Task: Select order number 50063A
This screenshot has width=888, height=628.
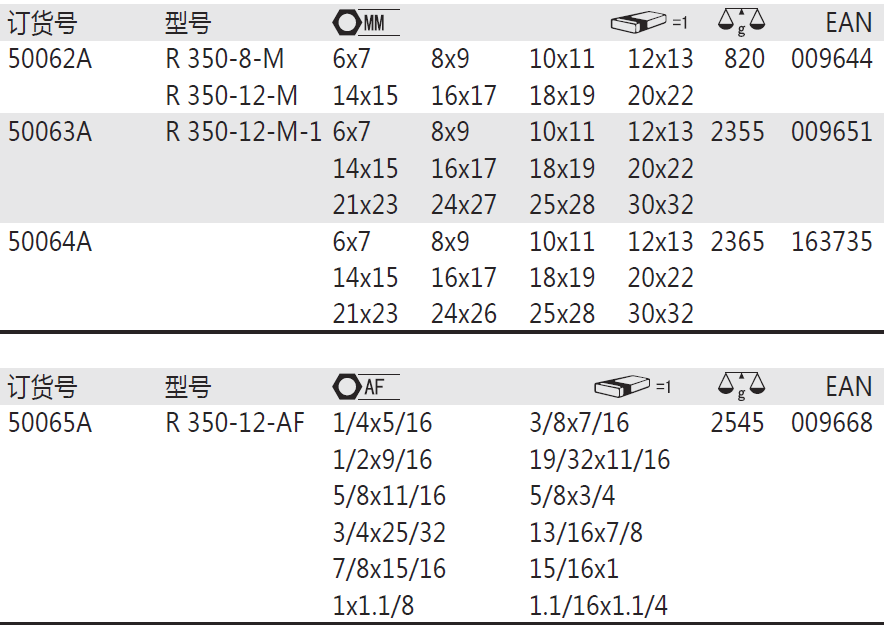Action: tap(50, 132)
